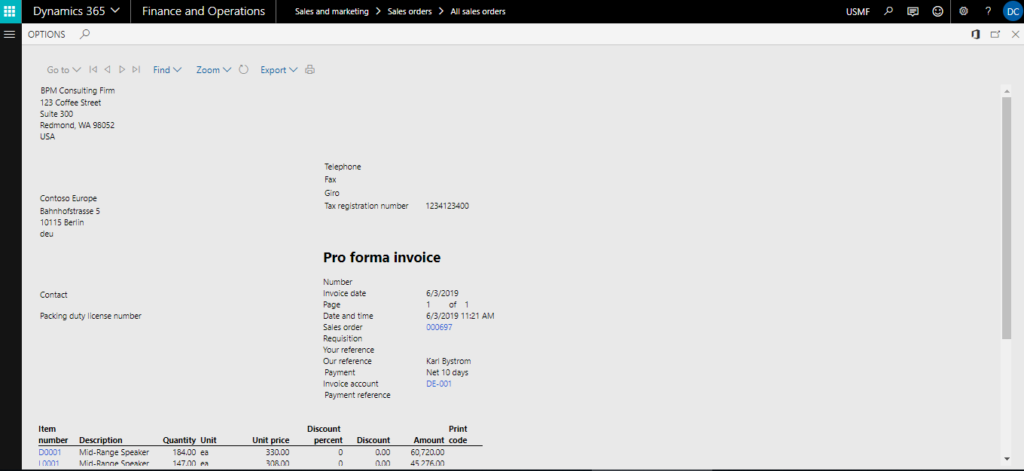
Task: Expand the Zoom dropdown
Action: coord(214,70)
